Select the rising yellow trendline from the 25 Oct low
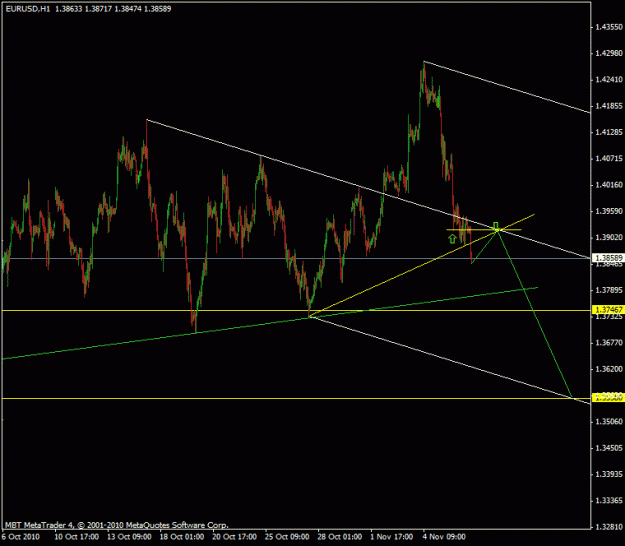 422,266
